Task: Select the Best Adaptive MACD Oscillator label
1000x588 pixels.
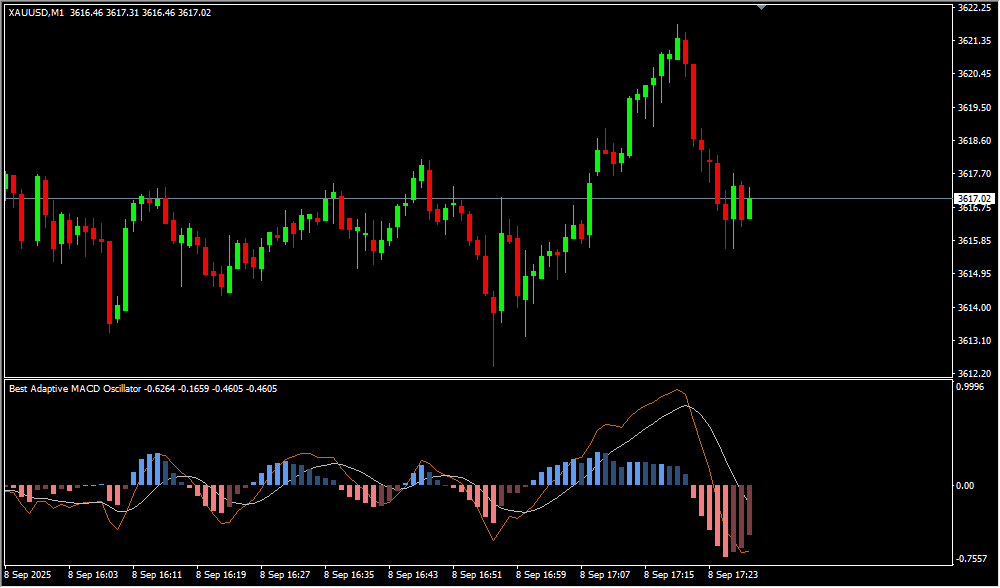Action: tap(75, 388)
